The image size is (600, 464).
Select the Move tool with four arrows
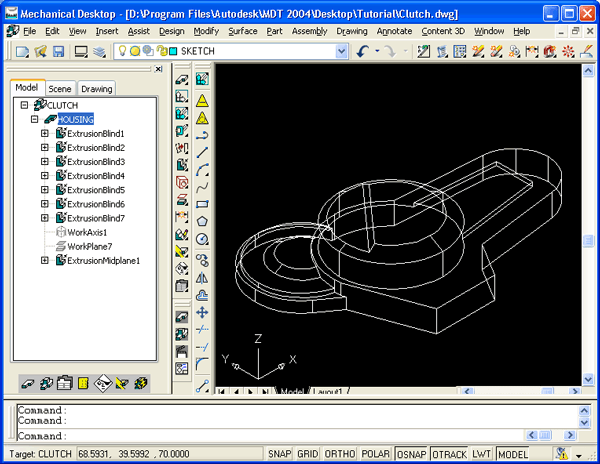202,312
